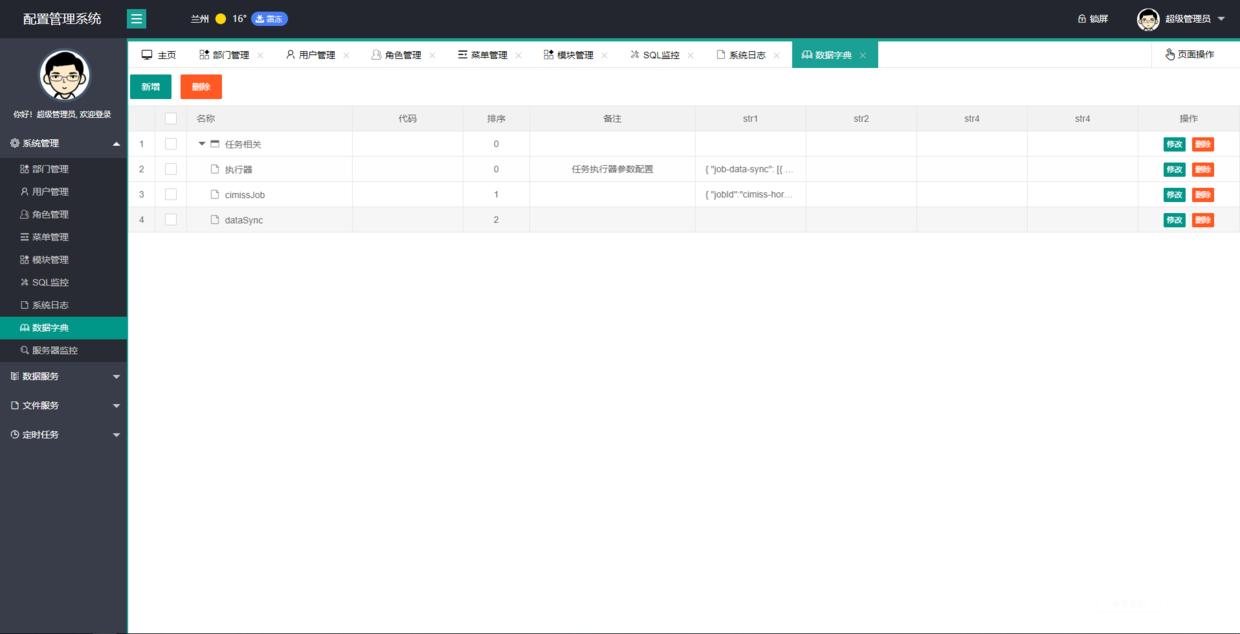Check the checkbox for 执行器 row
1240x634 pixels.
coord(170,169)
